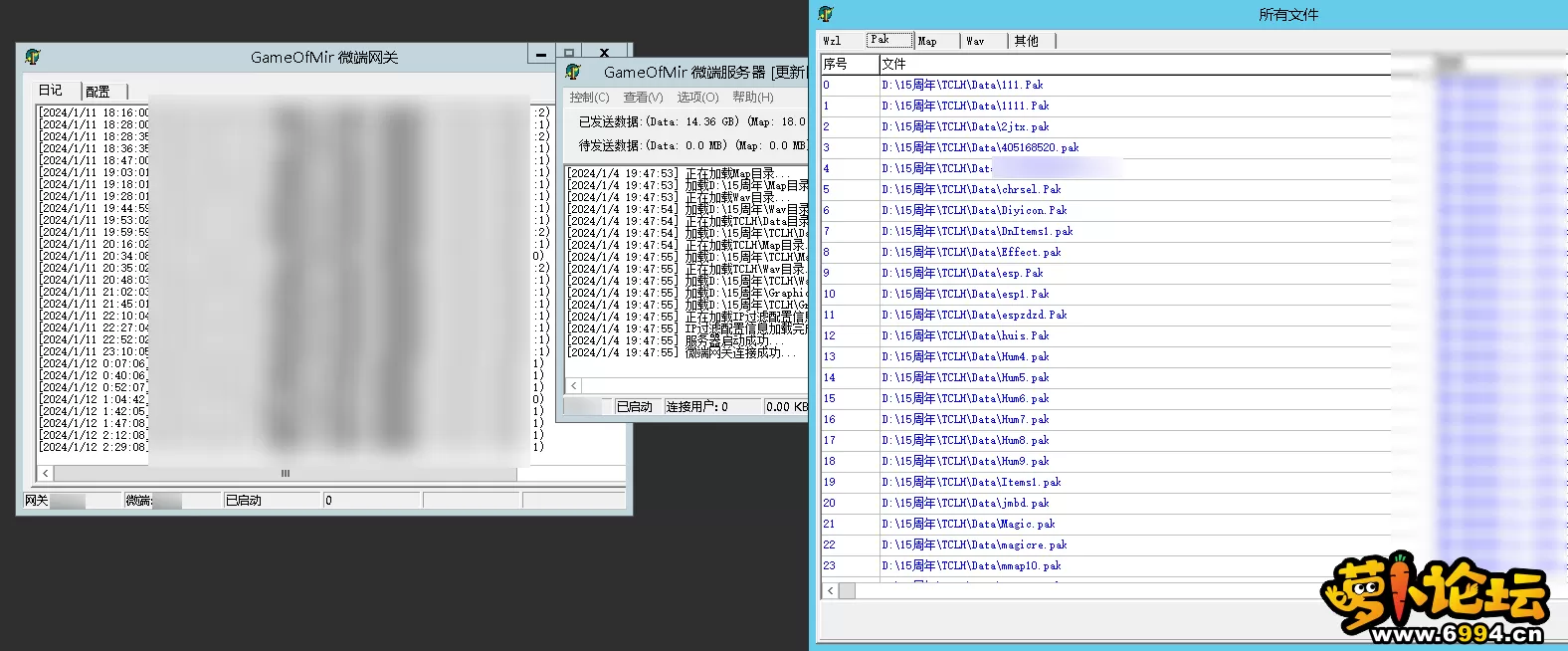
Task: Open the 查看(V) menu
Action: coord(643,97)
